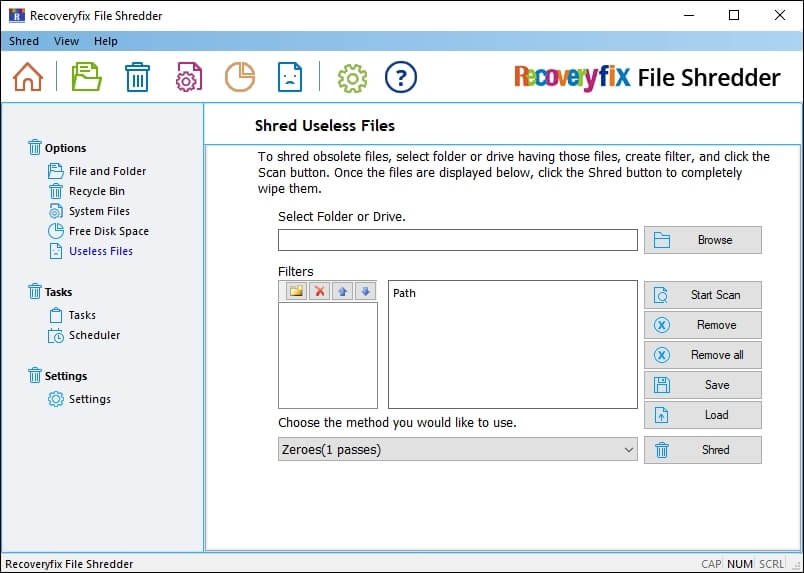This screenshot has height=573, width=804.
Task: Maximize the Recoveryfix window
Action: (734, 15)
